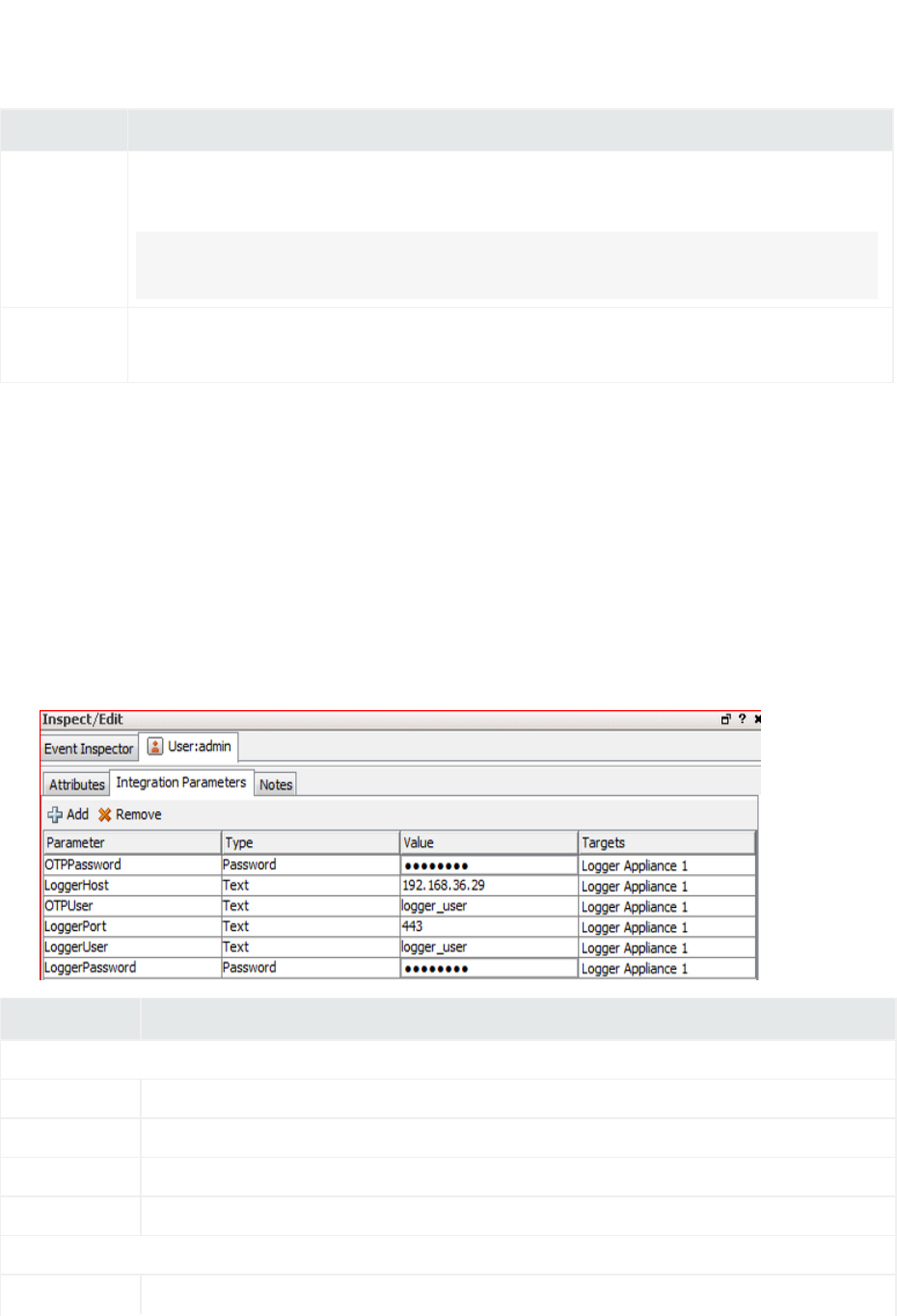Viewport: 897px width, 1316px height.
Task: Click the User:admin person icon
Action: pyautogui.click(x=154, y=746)
